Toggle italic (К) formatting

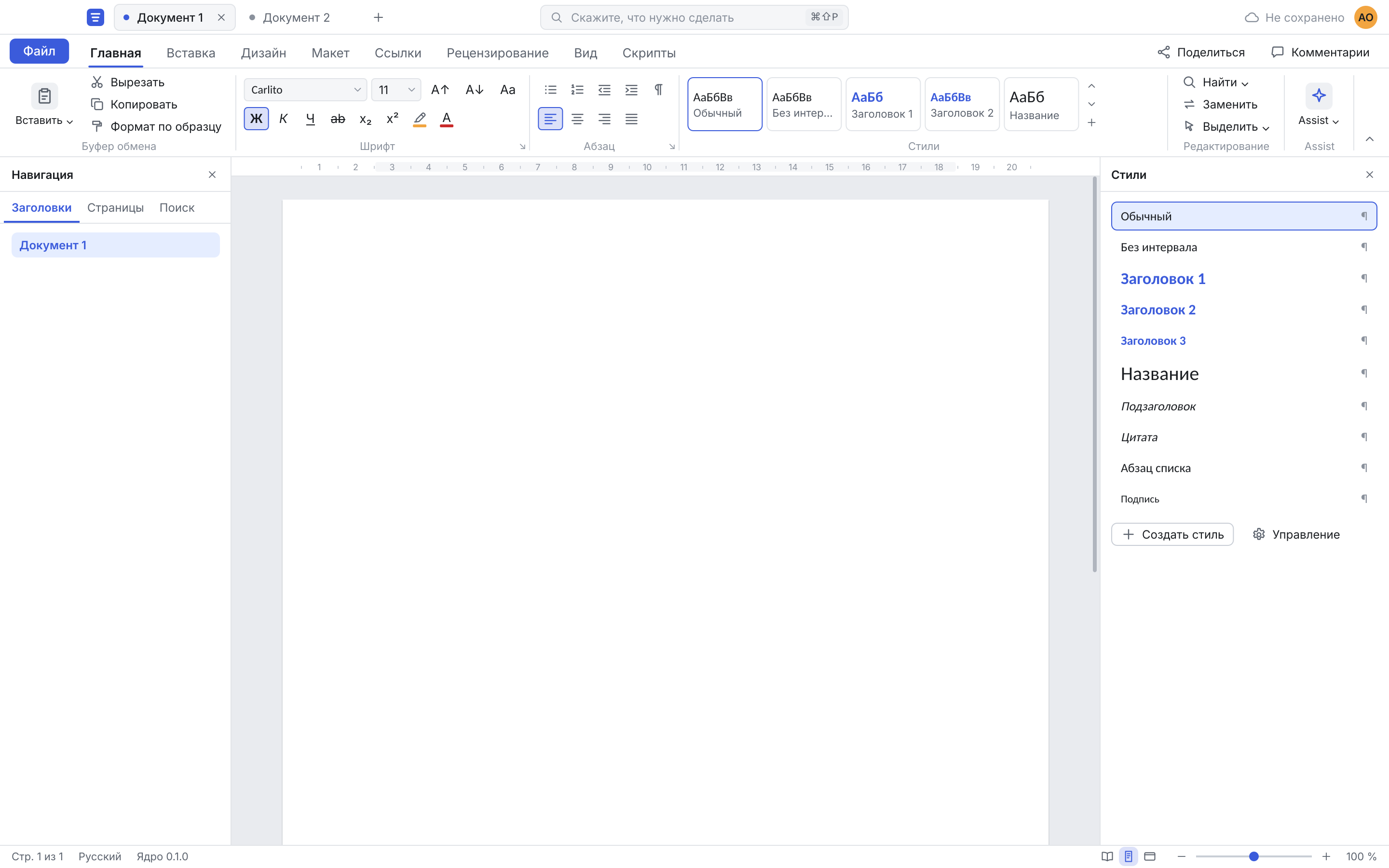[284, 119]
